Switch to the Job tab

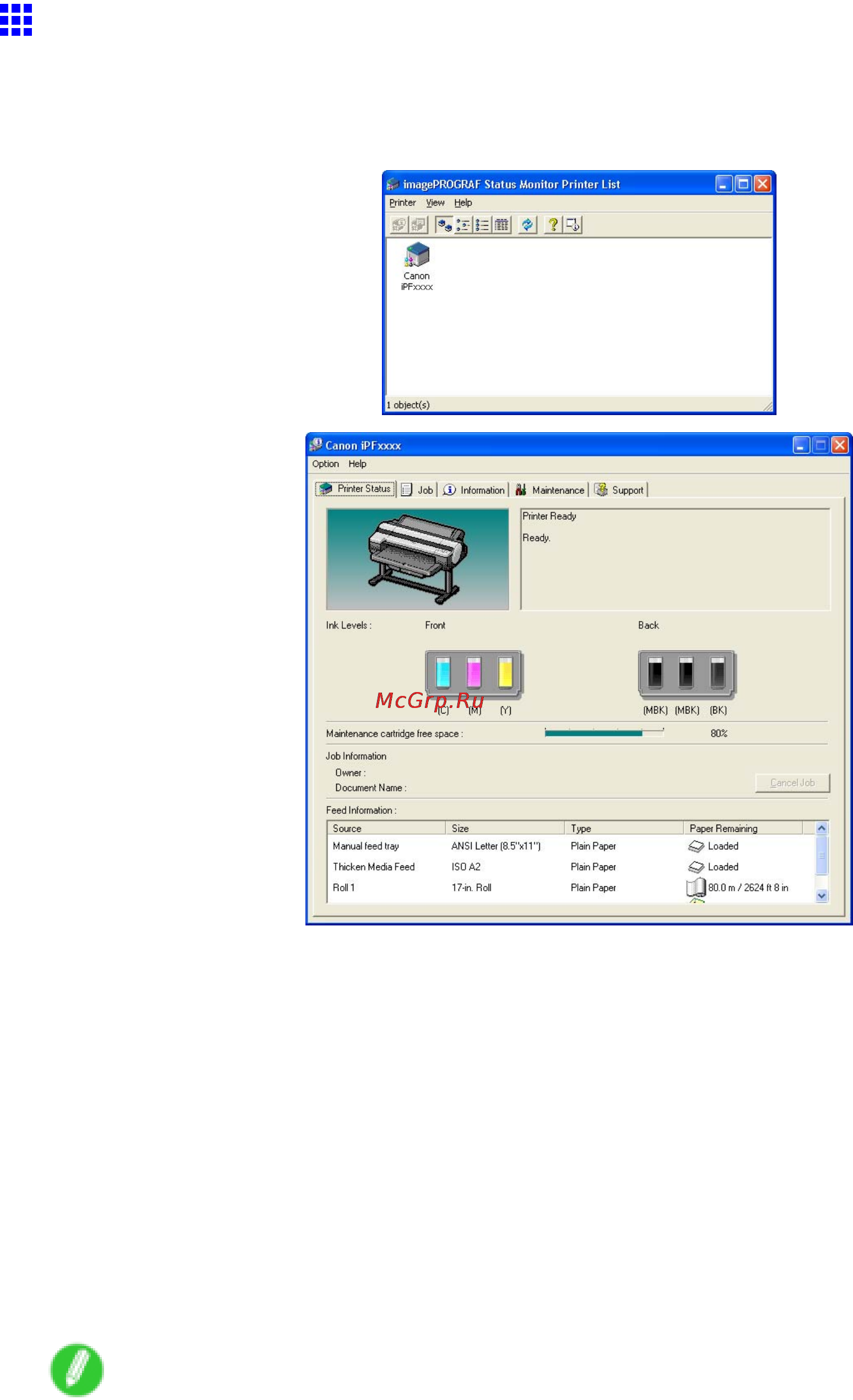pos(417,490)
